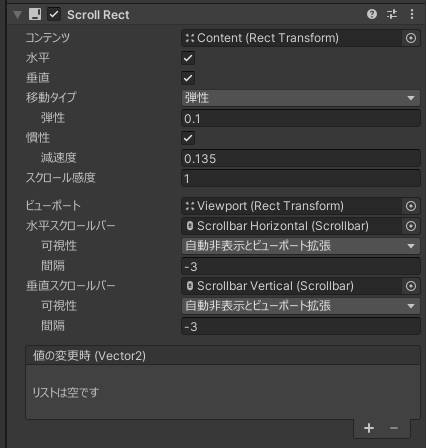Screen dimensions: 426x448
Task: Uncheck the 垂直 checkbox
Action: [x=188, y=78]
